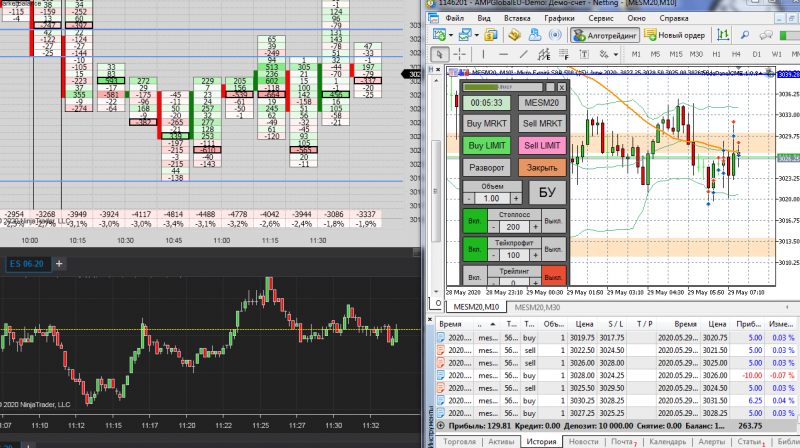800x448 pixels.
Task: Click the pink Sell LIMIT button
Action: coord(542,145)
